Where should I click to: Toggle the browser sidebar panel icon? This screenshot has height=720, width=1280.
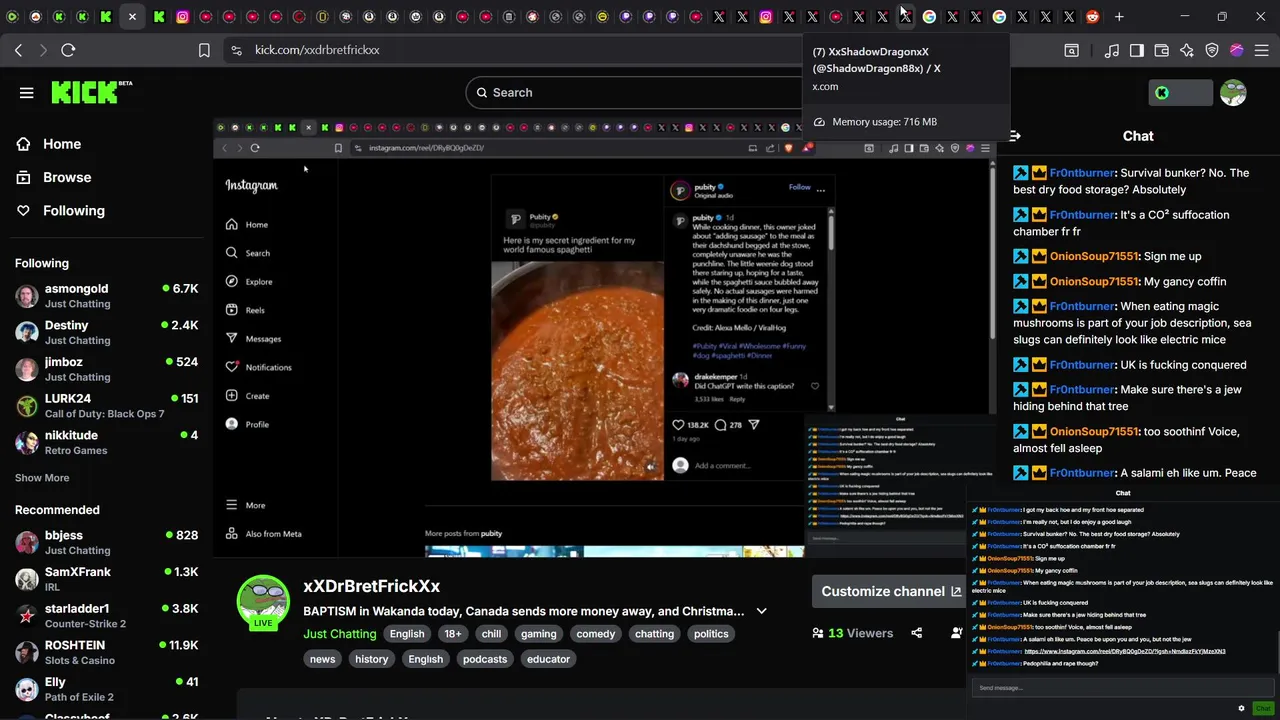[1137, 50]
